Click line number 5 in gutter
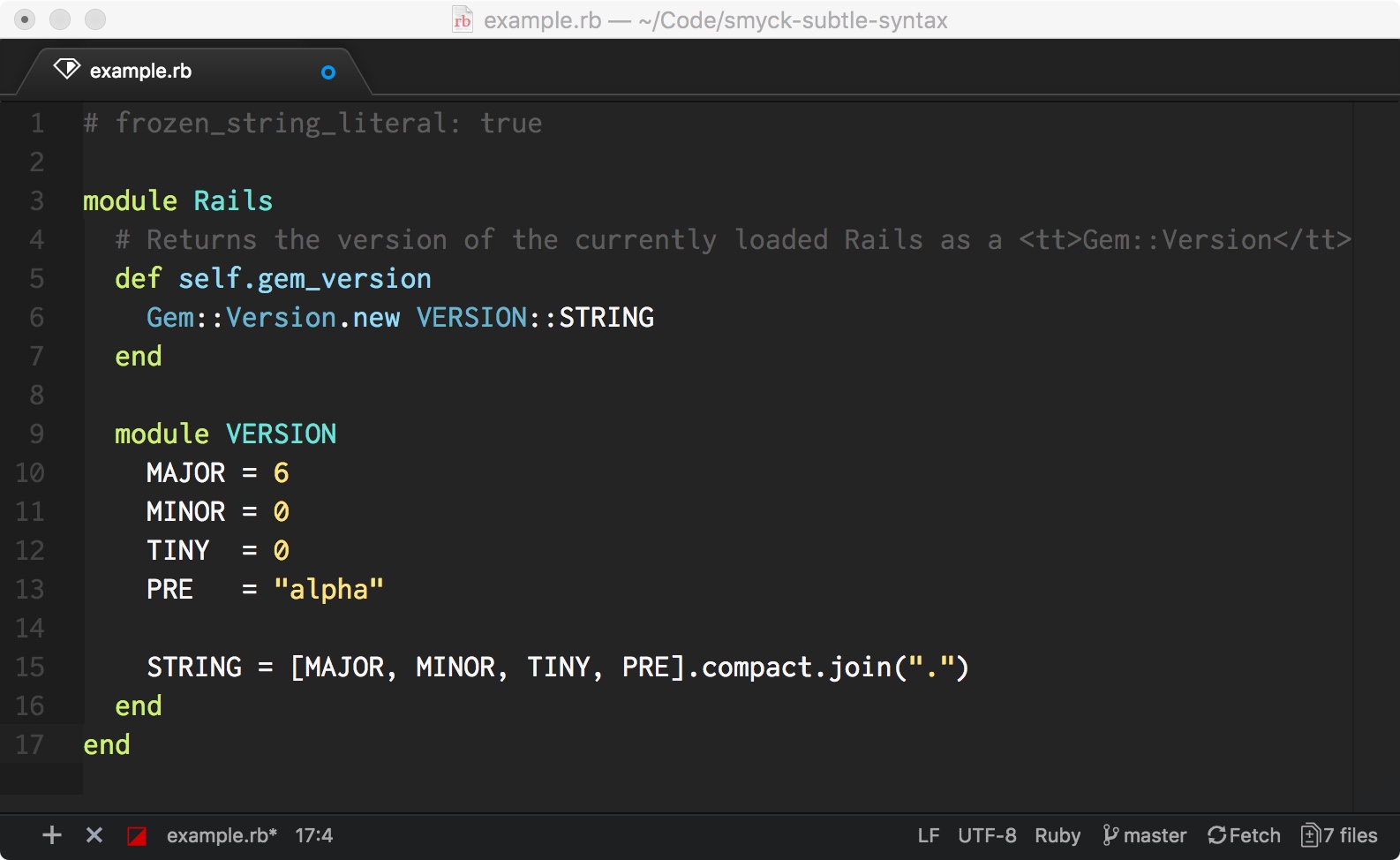The width and height of the screenshot is (1400, 860). (37, 278)
